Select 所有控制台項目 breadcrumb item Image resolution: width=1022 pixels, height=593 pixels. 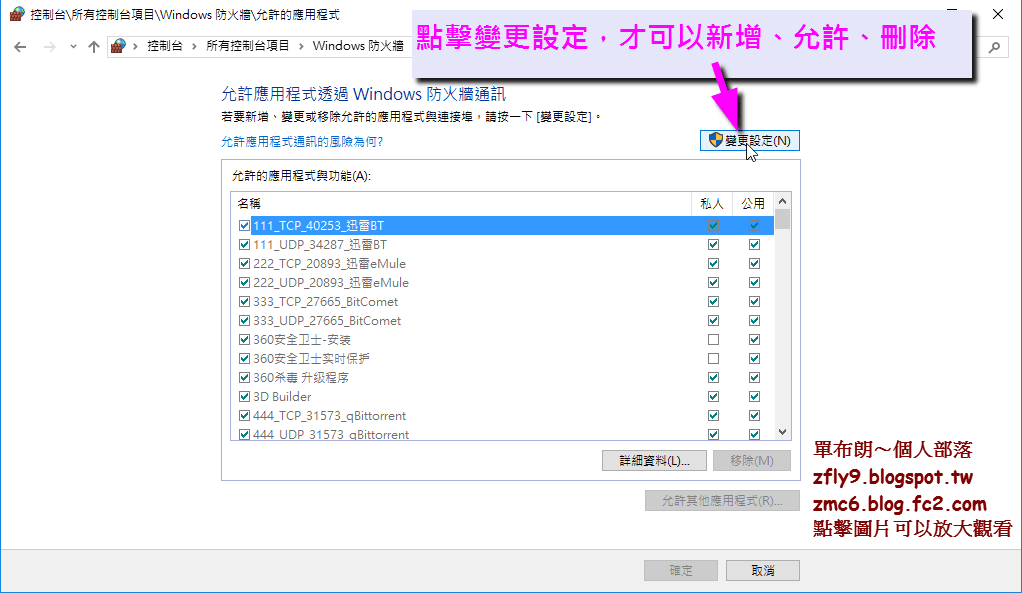point(248,46)
